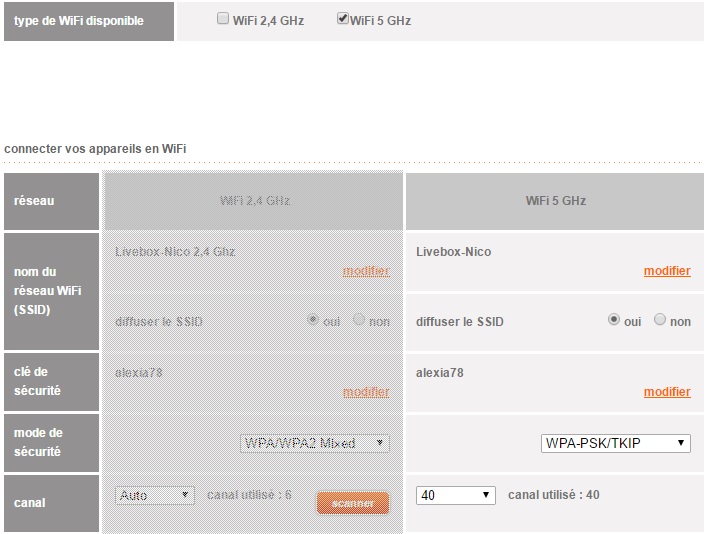The height and width of the screenshot is (534, 710).
Task: Click the Livebox-Nico 5 GHz network name
Action: tap(453, 252)
